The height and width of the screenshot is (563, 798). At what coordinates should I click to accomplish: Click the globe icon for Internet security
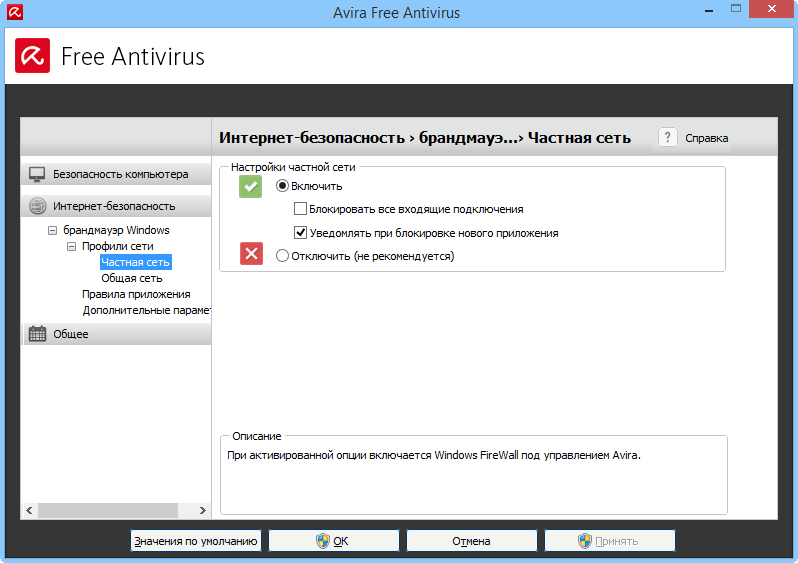[38, 206]
